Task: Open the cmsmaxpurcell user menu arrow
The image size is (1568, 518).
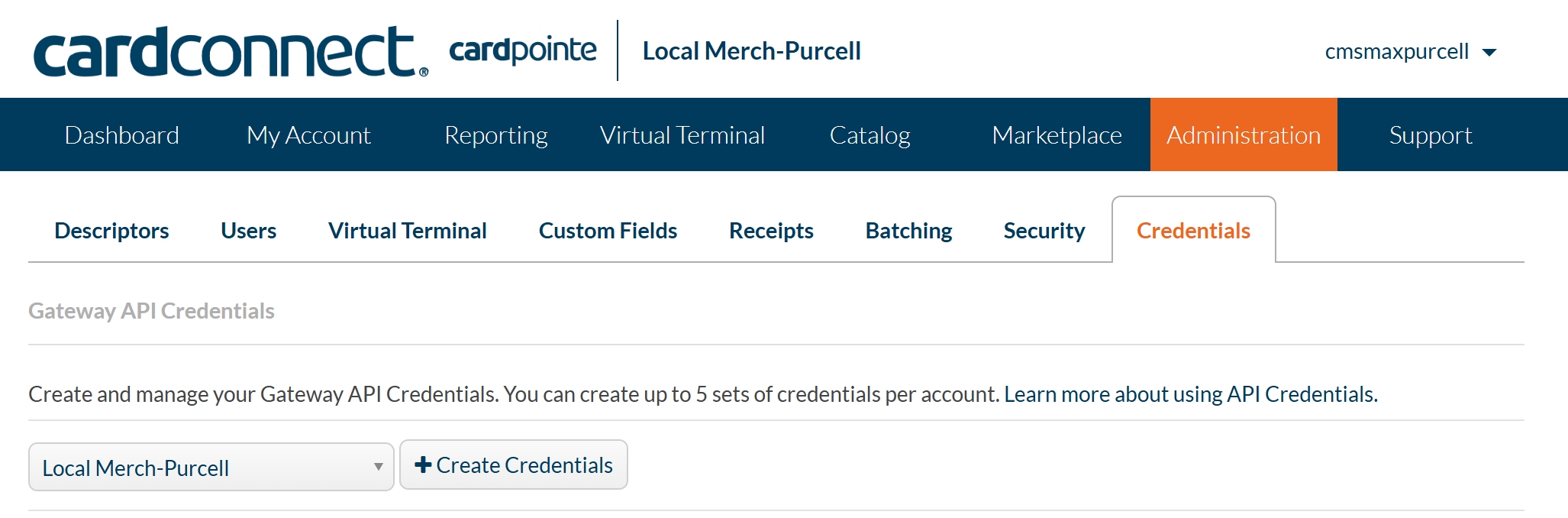Action: point(1489,52)
